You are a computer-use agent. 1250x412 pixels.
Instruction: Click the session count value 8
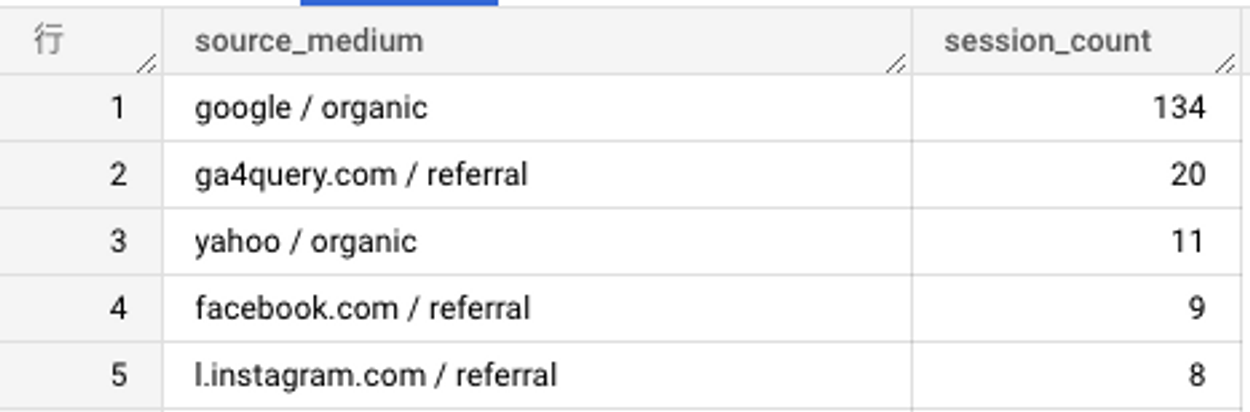(1197, 375)
